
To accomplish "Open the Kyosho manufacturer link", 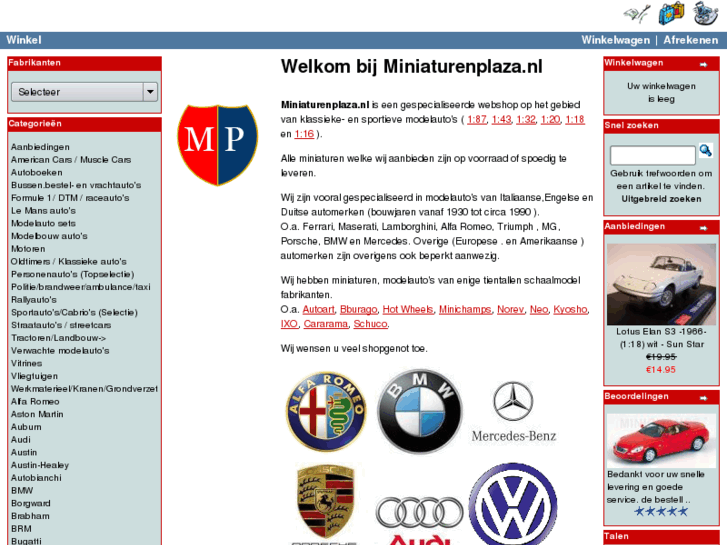I will pyautogui.click(x=570, y=309).
